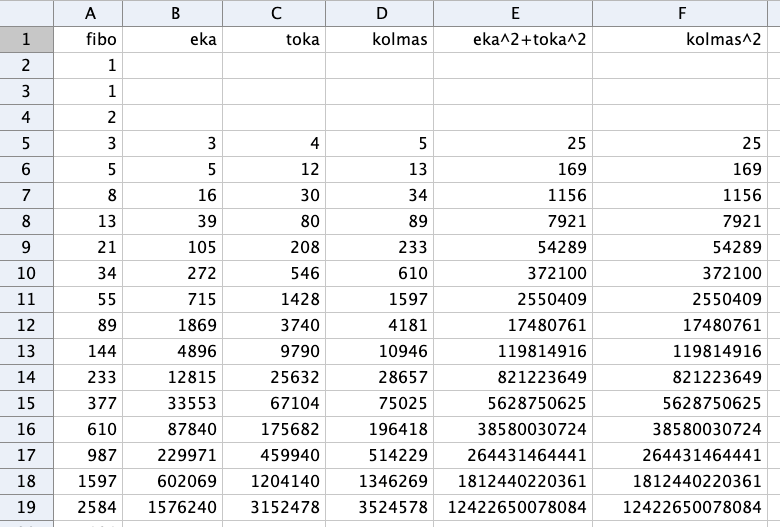The image size is (780, 527).
Task: Select the eka^2+toka^2 header cell
Action: pyautogui.click(x=514, y=40)
